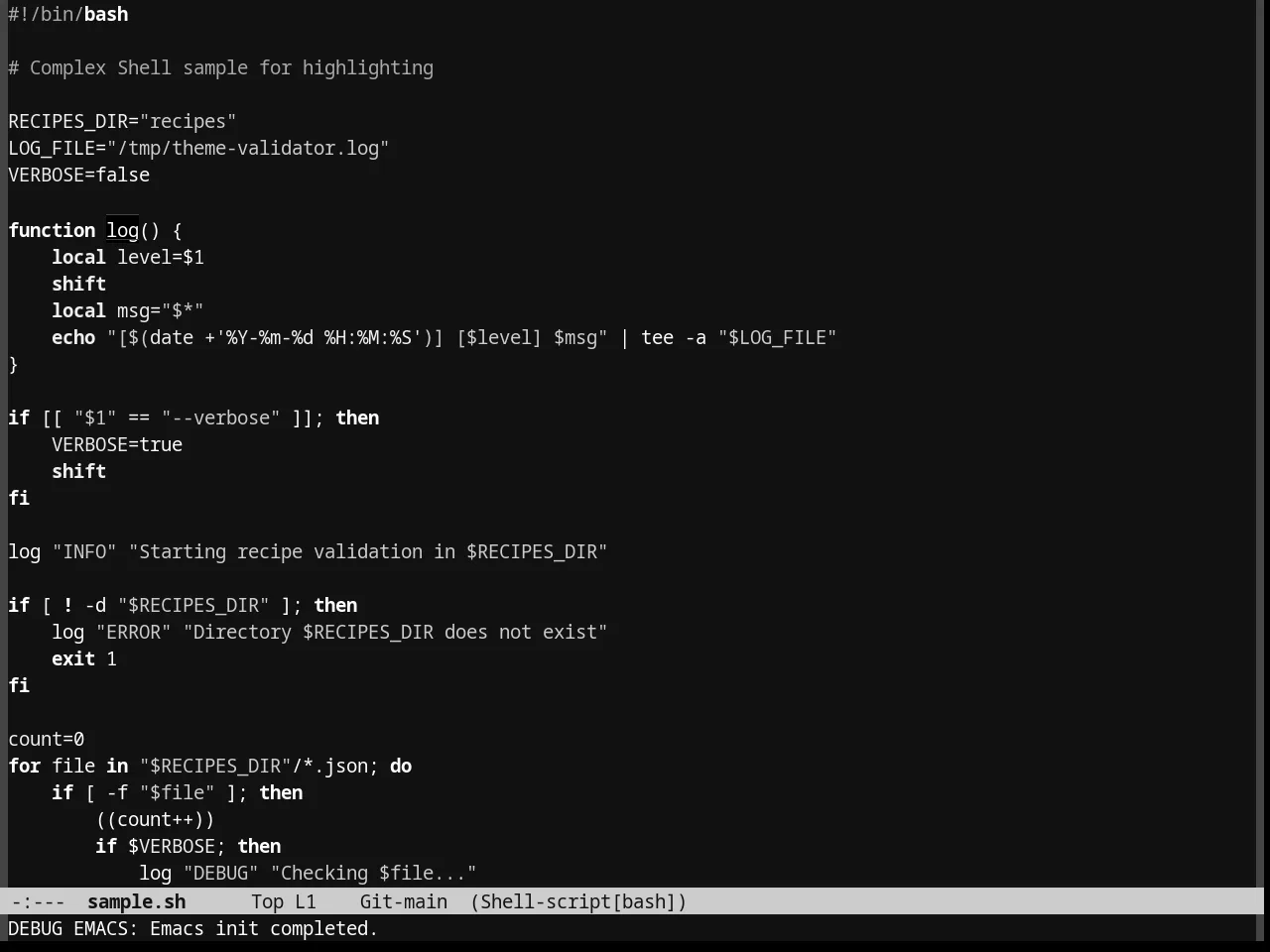Click the line 'local level=$1'

(128, 257)
